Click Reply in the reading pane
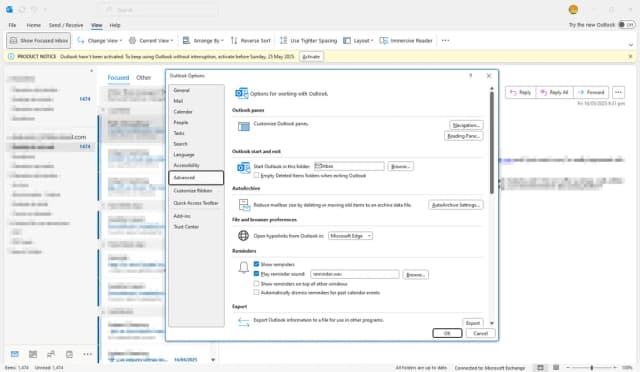Viewport: 640px width, 372px height. [520, 92]
